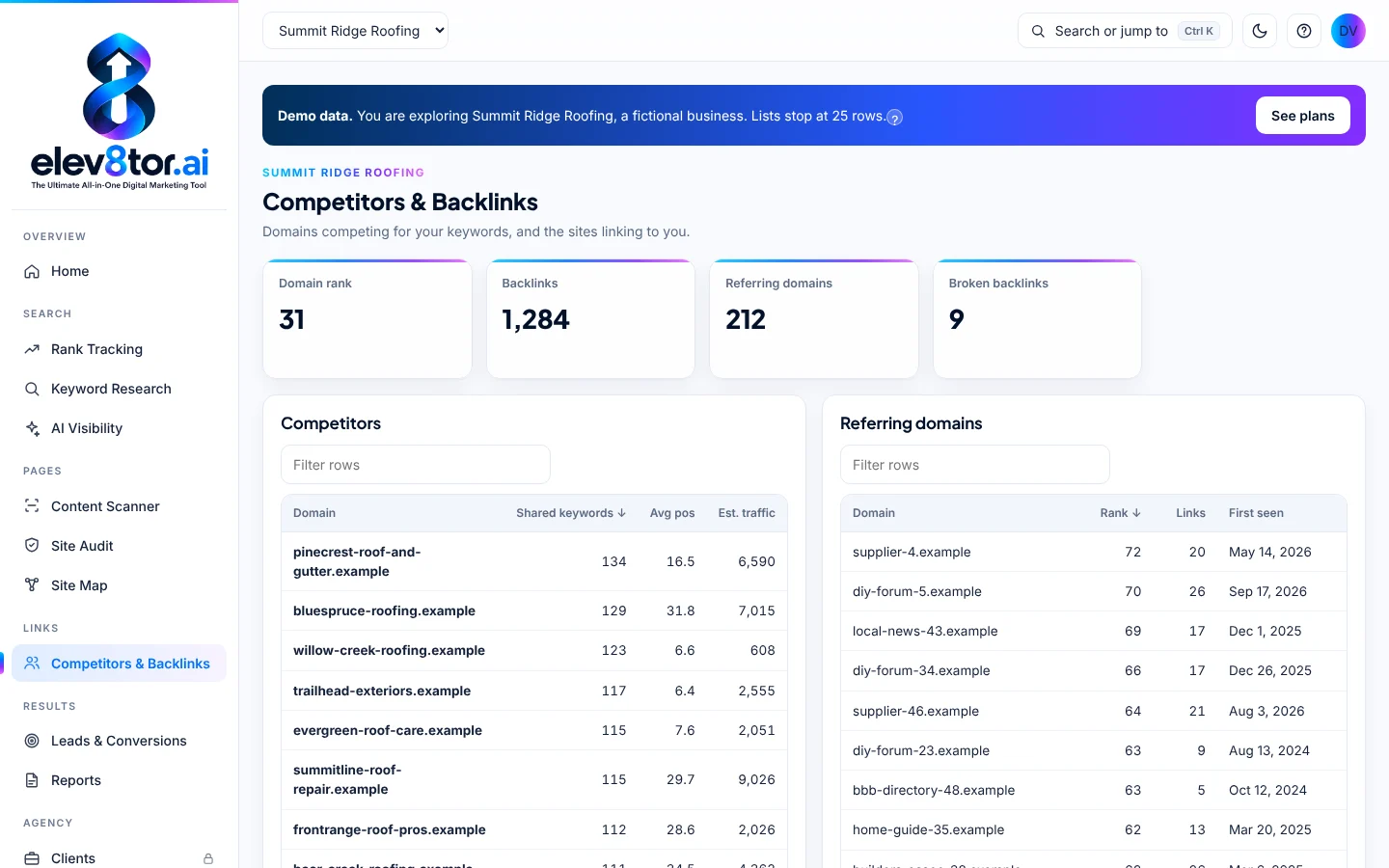Click the Referring domains 212 card
The height and width of the screenshot is (868, 1389).
814,319
